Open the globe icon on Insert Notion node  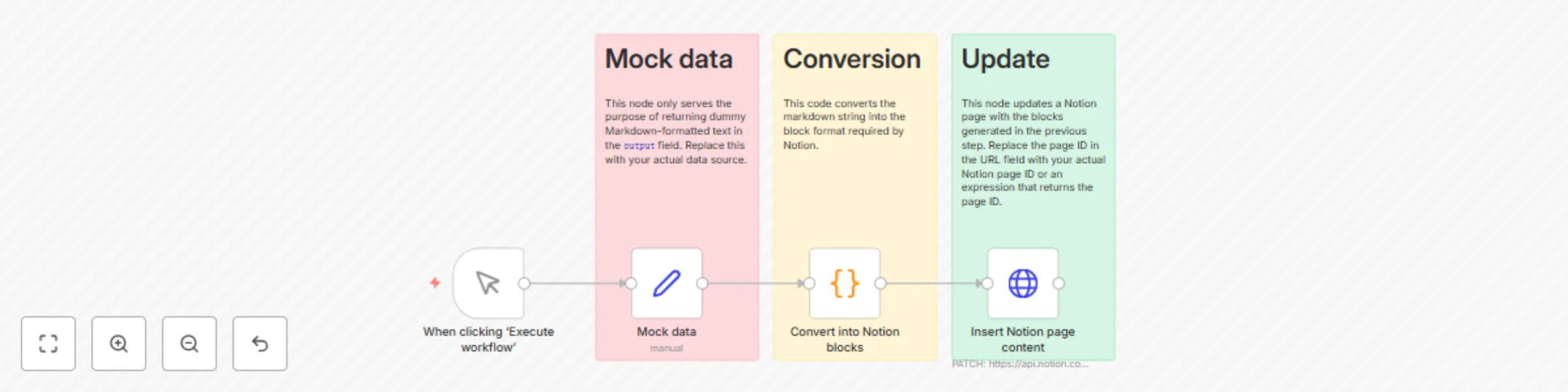[x=1022, y=284]
